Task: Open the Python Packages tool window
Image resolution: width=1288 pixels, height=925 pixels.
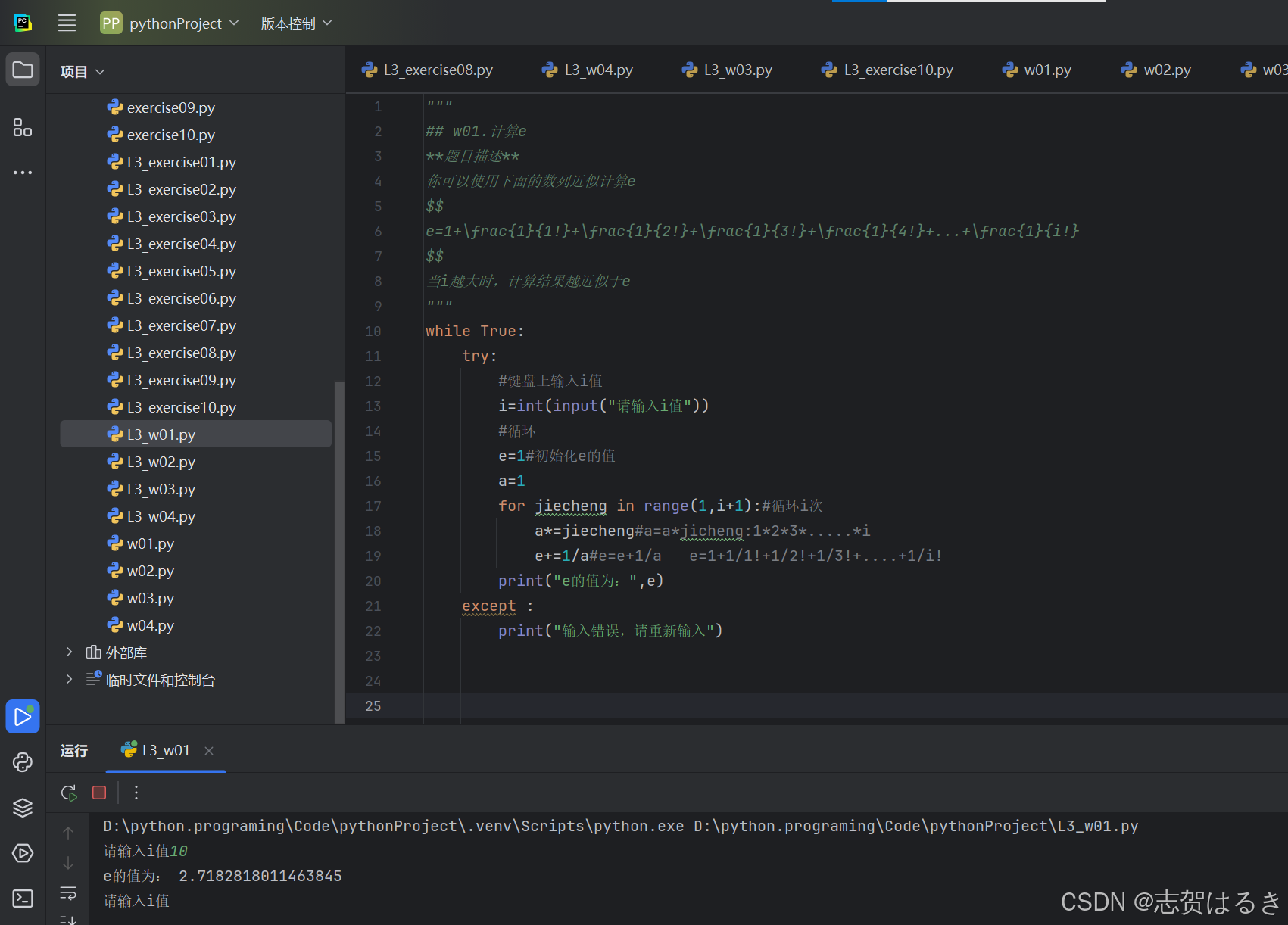Action: 22,808
